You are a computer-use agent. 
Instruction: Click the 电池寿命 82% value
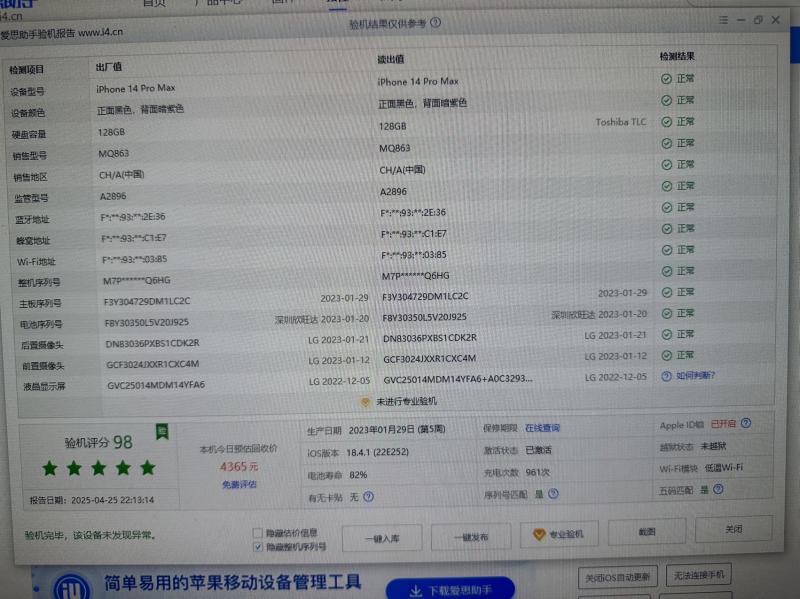358,475
